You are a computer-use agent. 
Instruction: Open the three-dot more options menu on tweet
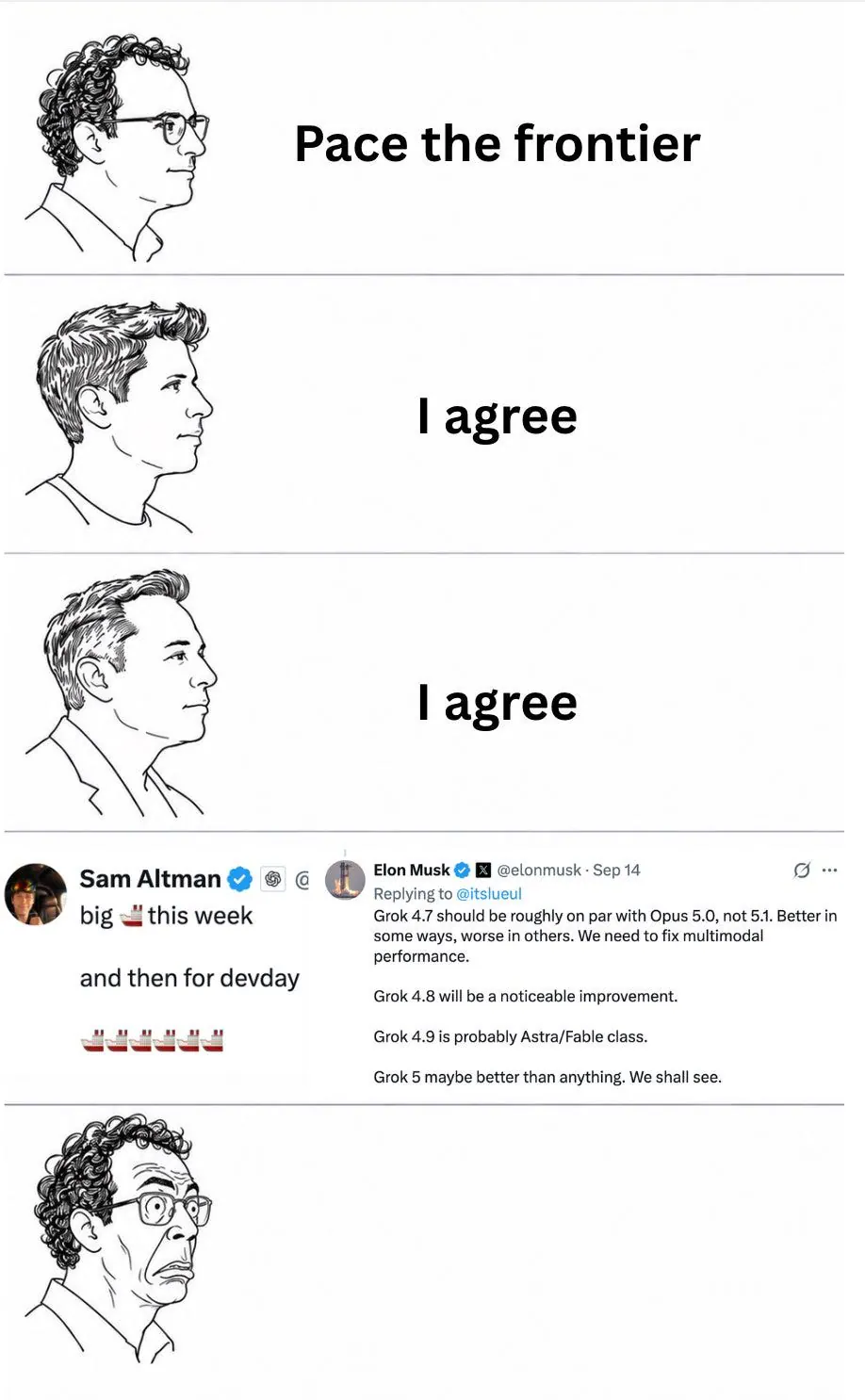pyautogui.click(x=829, y=870)
